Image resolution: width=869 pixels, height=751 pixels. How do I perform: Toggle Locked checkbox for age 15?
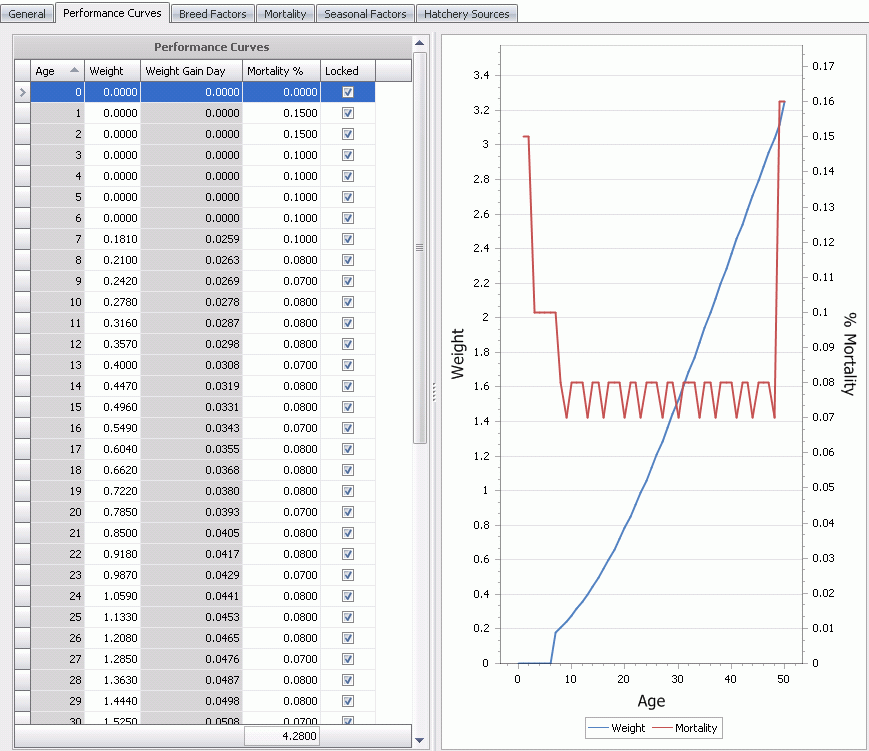[348, 407]
